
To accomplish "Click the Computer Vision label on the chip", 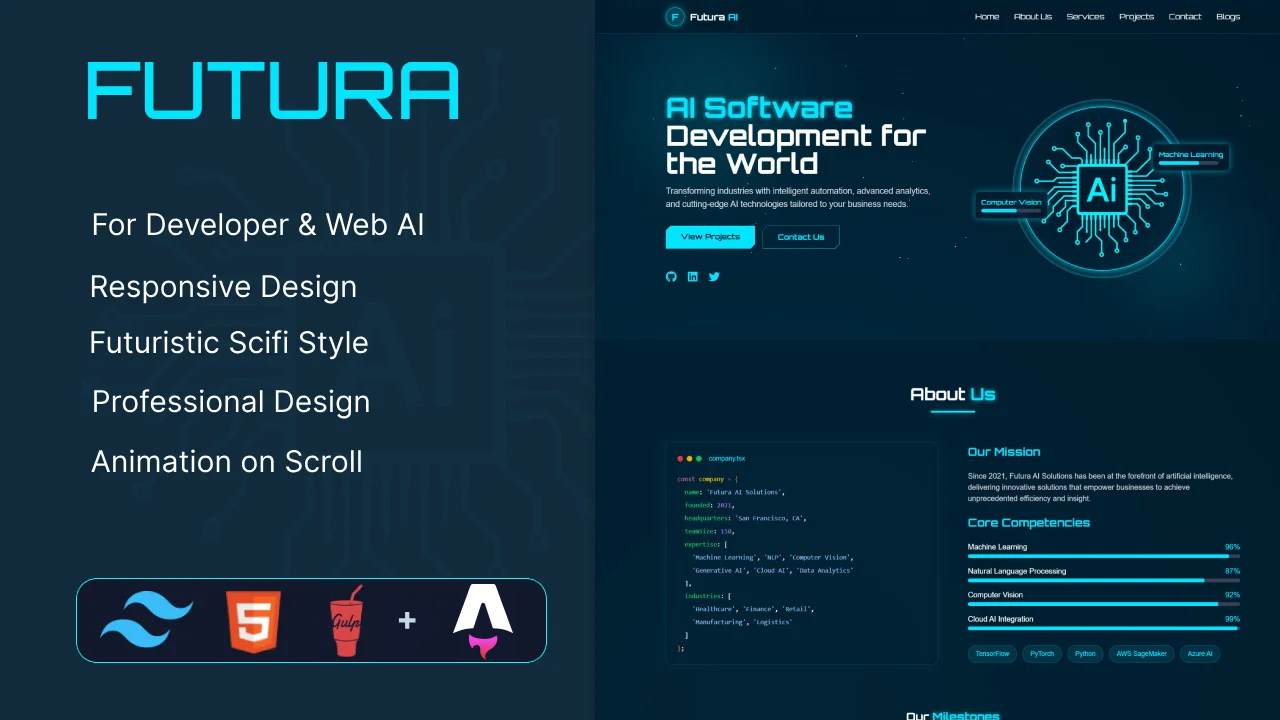I will point(1010,202).
